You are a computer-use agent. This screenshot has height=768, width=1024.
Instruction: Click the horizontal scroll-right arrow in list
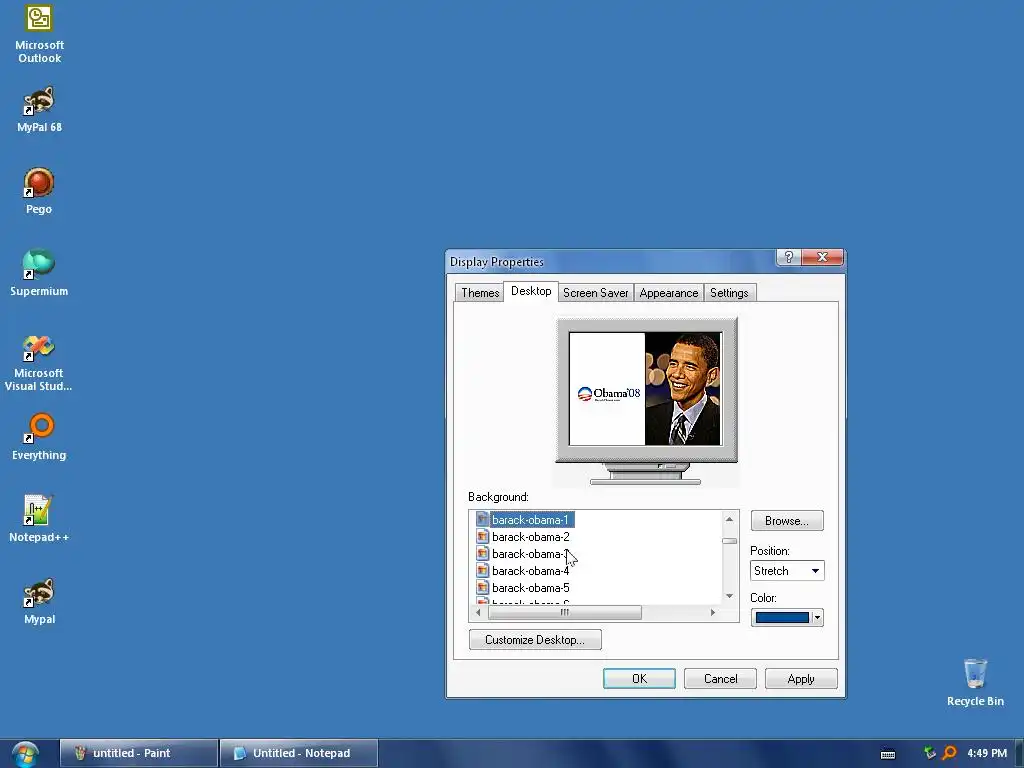tap(712, 612)
